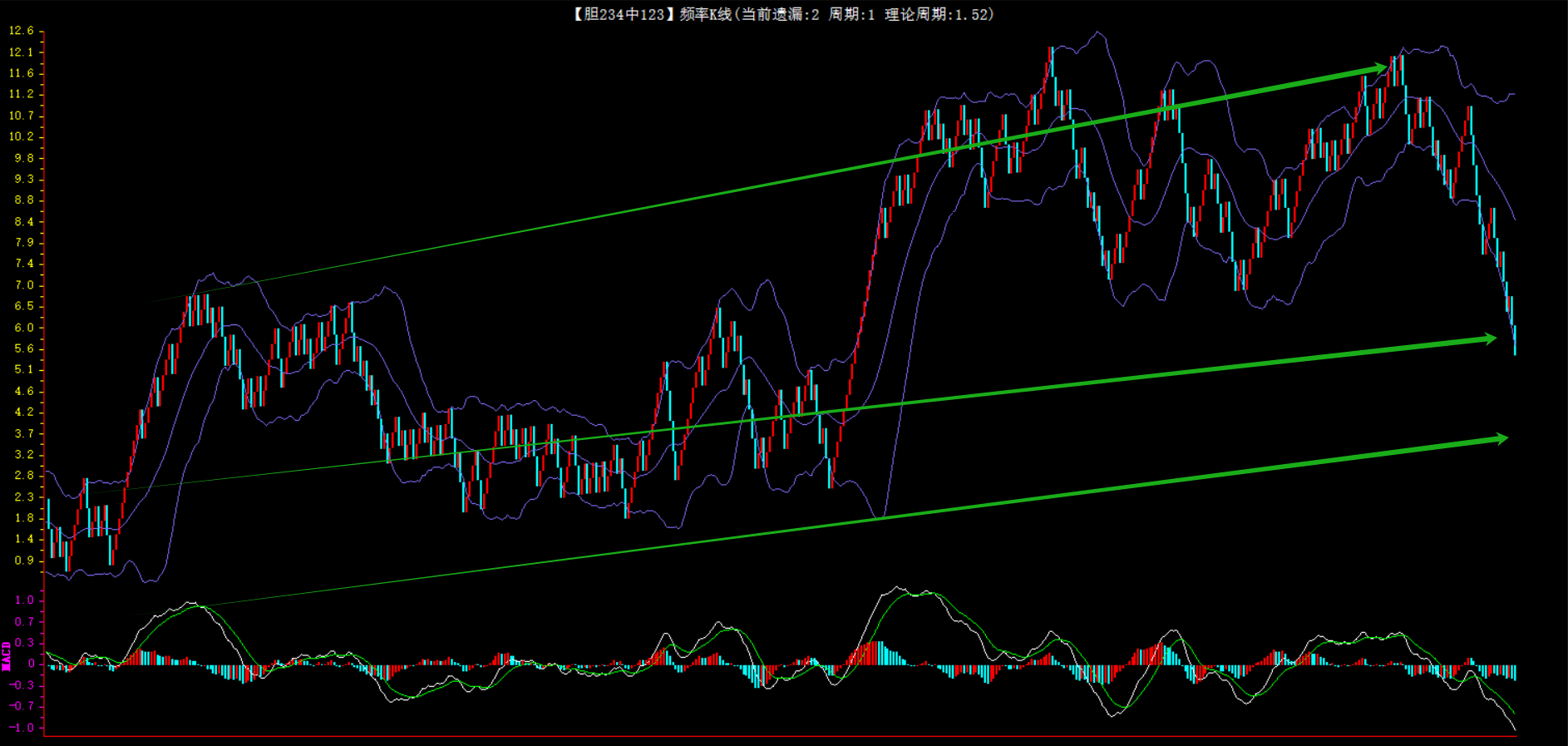Click the 1.8 price axis value
This screenshot has width=1568, height=746.
(25, 517)
